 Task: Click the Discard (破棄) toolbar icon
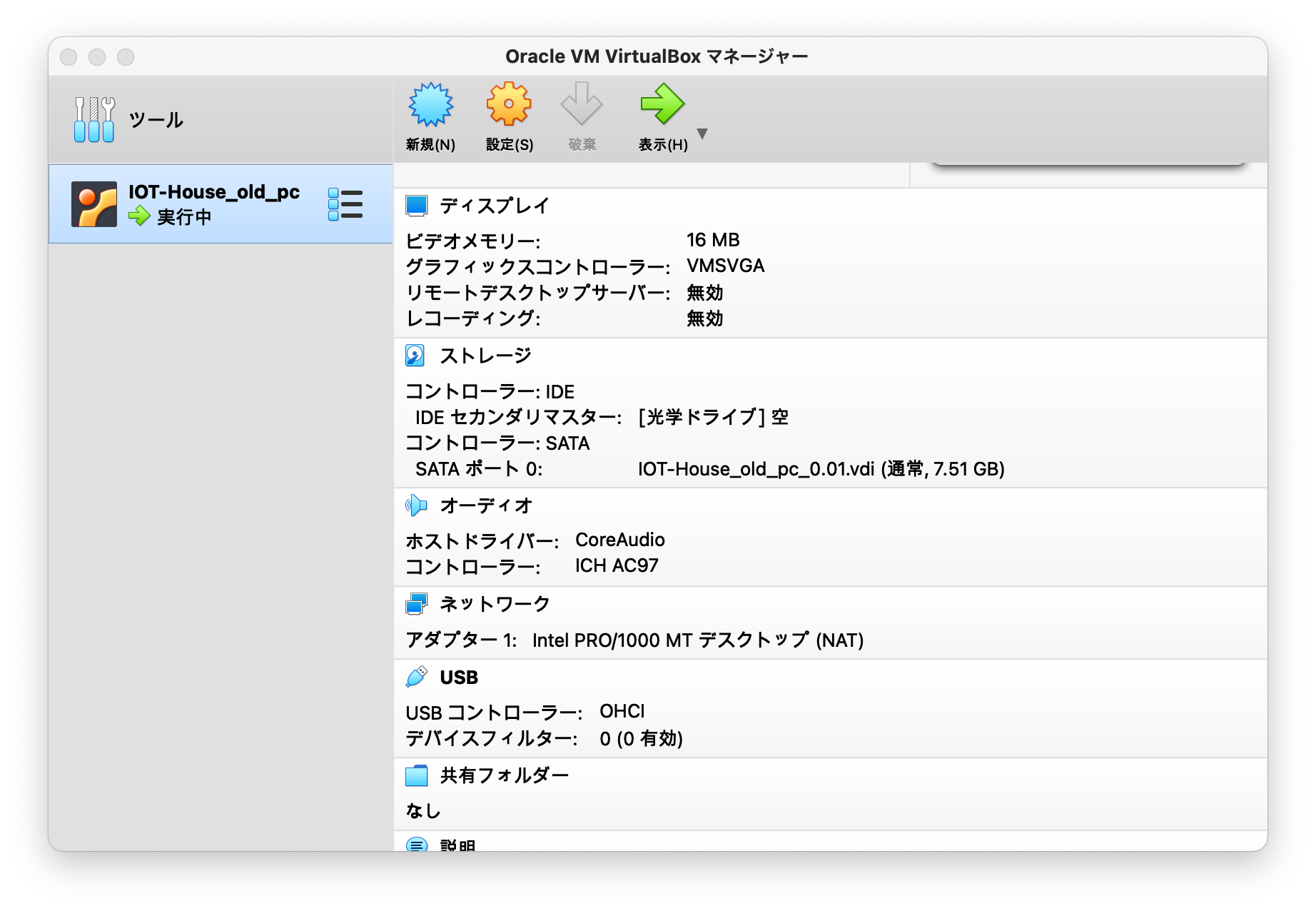tap(582, 104)
